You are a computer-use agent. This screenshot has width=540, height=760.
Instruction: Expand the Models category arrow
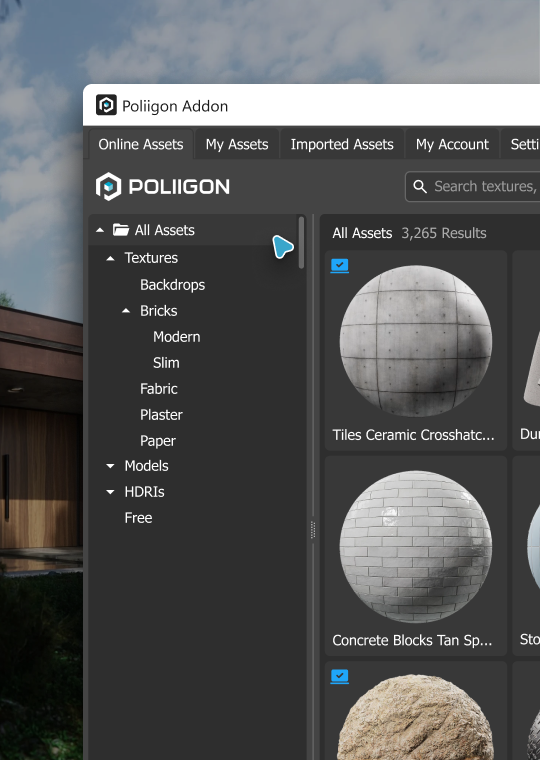coord(111,466)
